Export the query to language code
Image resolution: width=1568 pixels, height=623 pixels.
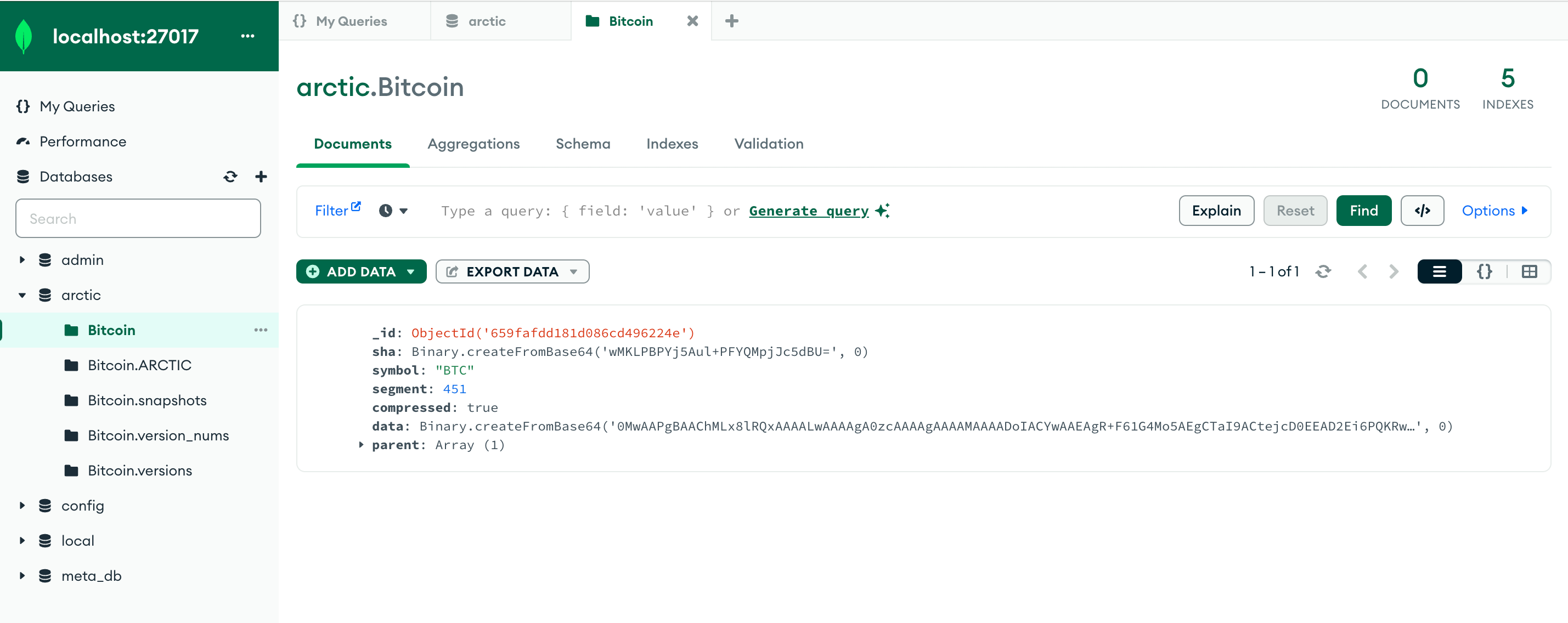pyautogui.click(x=1422, y=211)
